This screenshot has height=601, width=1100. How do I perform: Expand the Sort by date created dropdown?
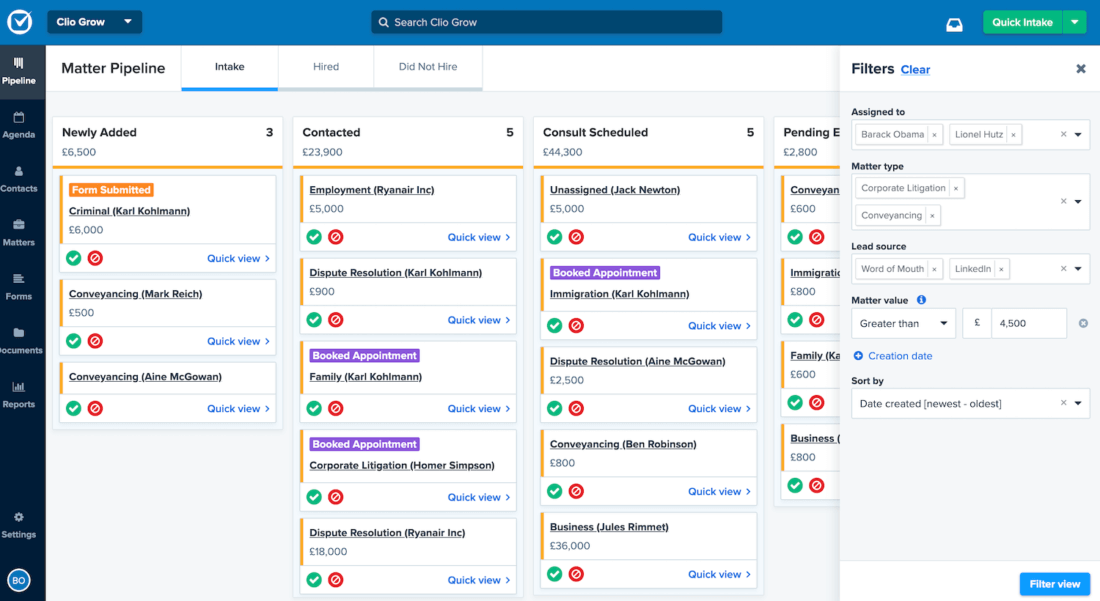pos(1078,403)
